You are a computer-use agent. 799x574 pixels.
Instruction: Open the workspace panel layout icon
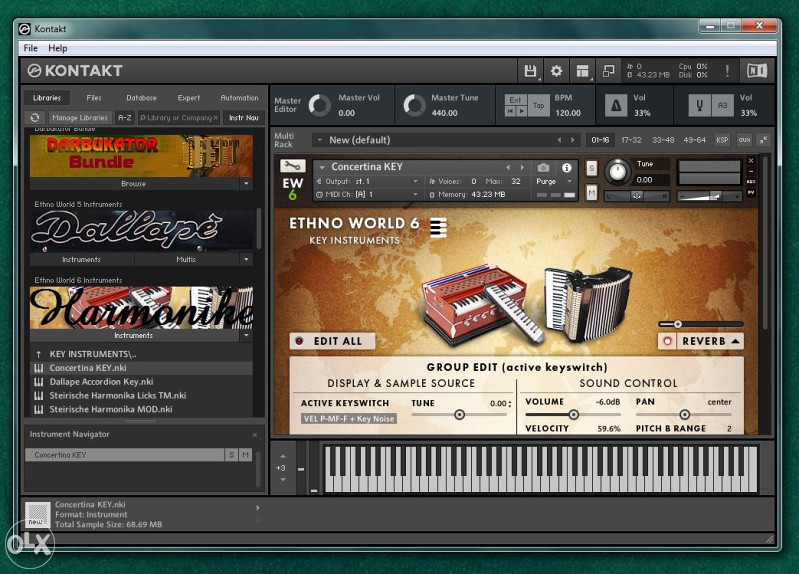582,71
